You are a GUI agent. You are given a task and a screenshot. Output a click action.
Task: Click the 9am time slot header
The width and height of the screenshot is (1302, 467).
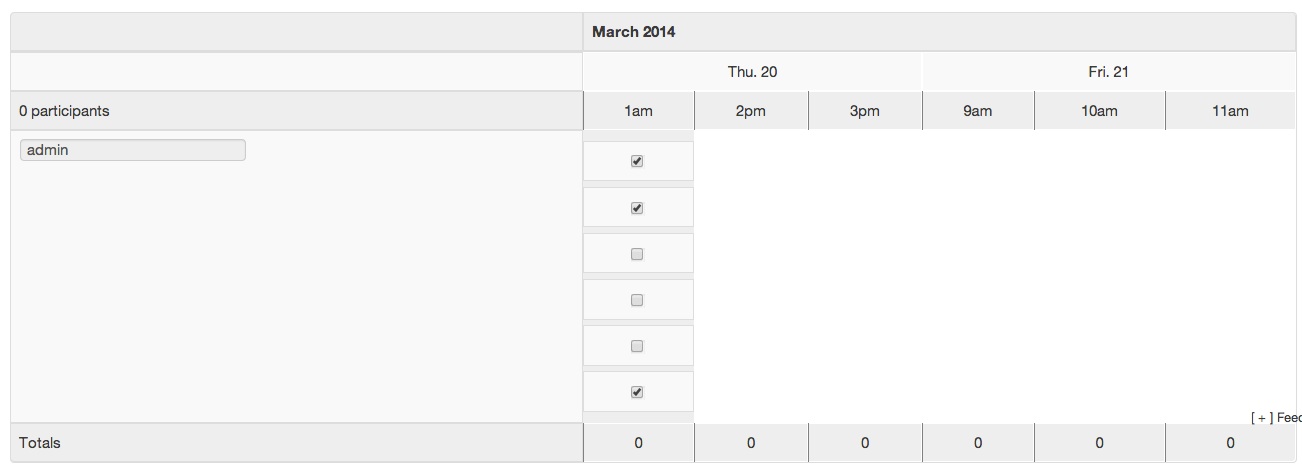pos(977,111)
